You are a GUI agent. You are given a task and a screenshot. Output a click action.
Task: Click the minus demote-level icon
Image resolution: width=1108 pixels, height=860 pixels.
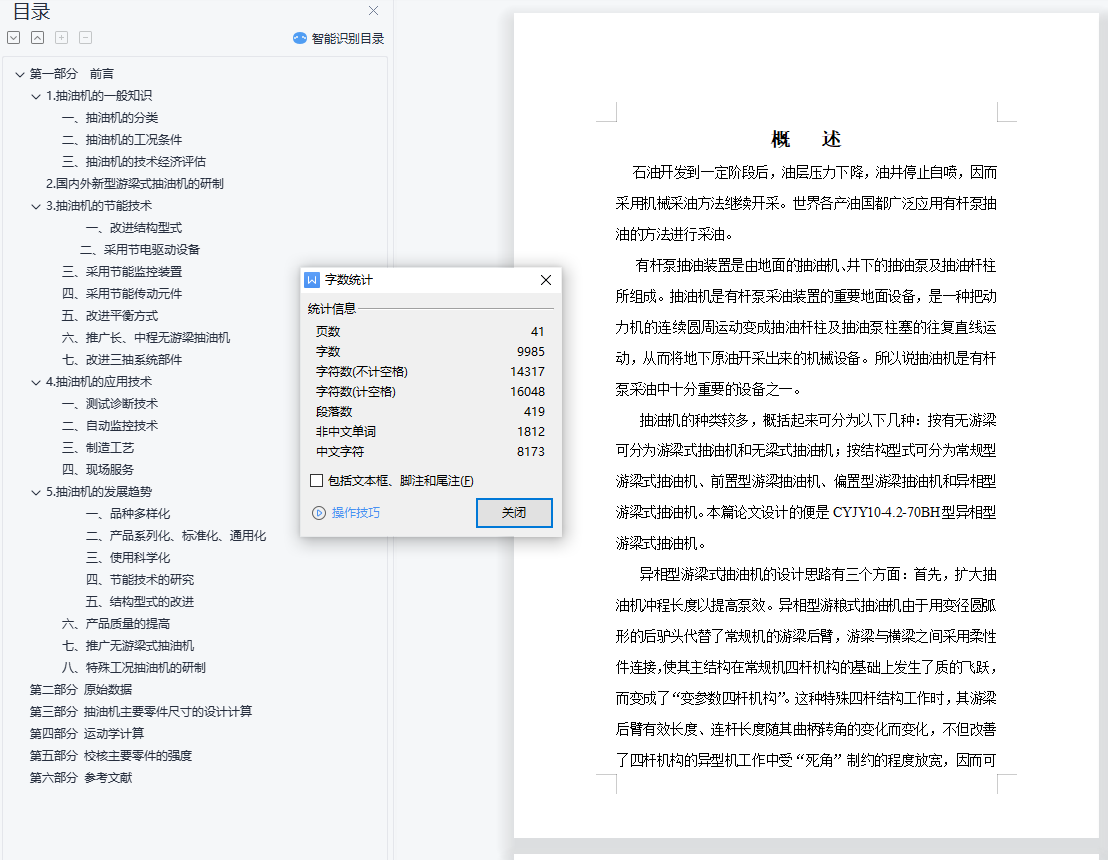[x=86, y=37]
